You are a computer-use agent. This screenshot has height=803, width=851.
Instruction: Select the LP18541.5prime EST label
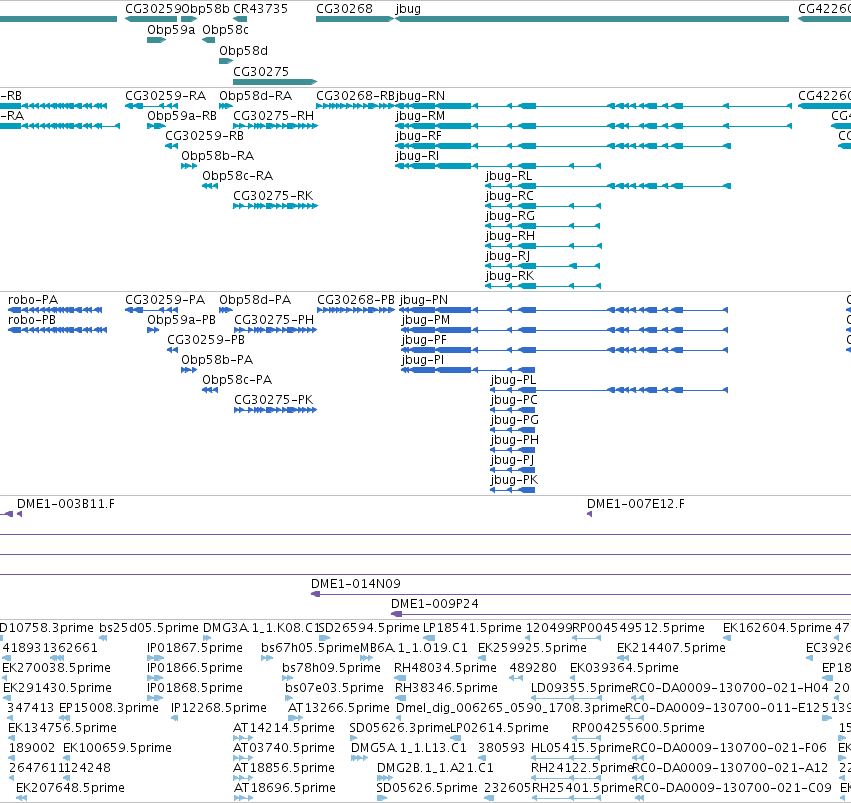tap(472, 628)
